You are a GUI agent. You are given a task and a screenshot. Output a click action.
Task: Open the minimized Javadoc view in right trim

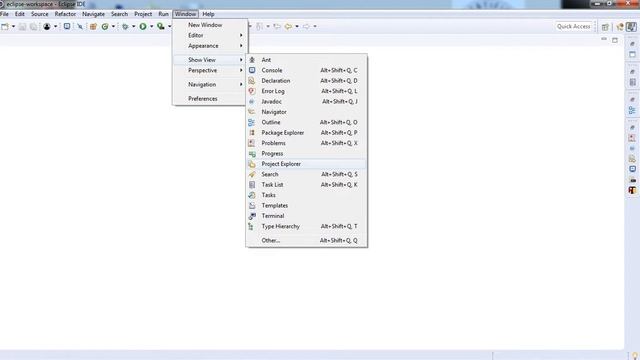(x=632, y=149)
